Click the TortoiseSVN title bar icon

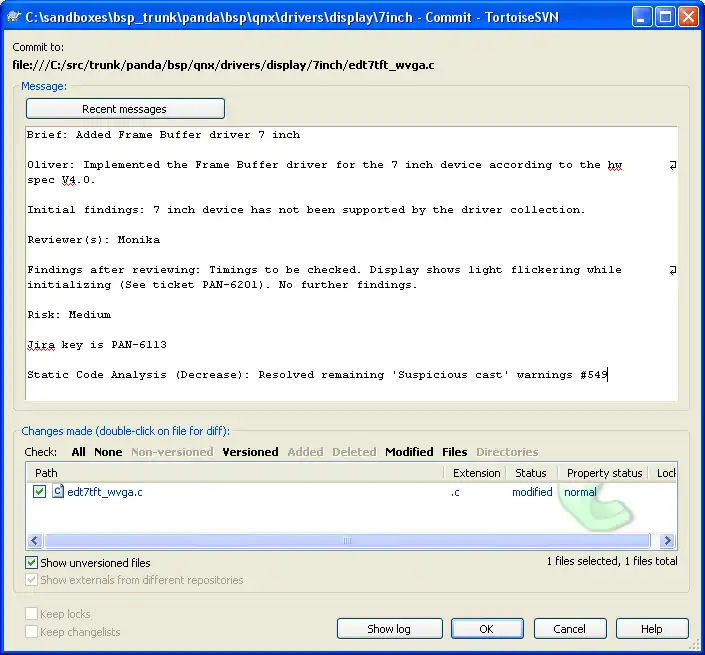click(x=13, y=17)
